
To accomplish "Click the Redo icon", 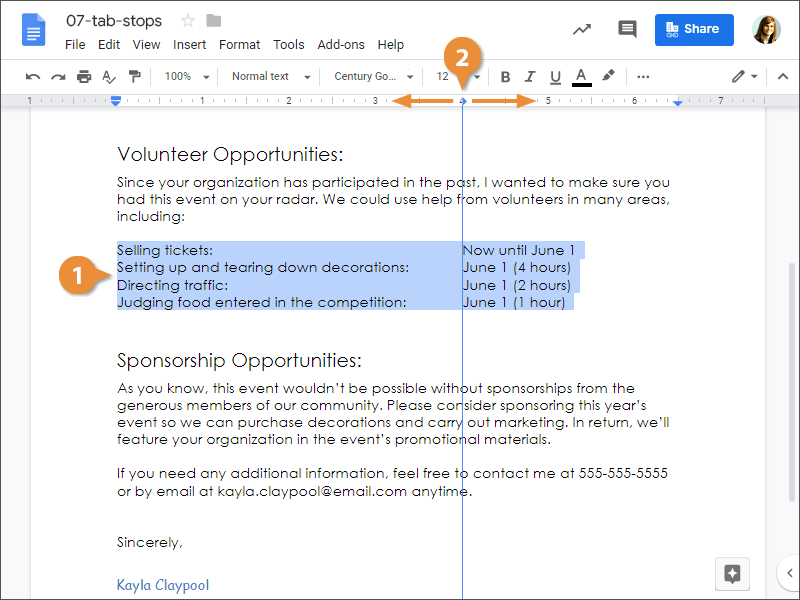I will pos(58,77).
